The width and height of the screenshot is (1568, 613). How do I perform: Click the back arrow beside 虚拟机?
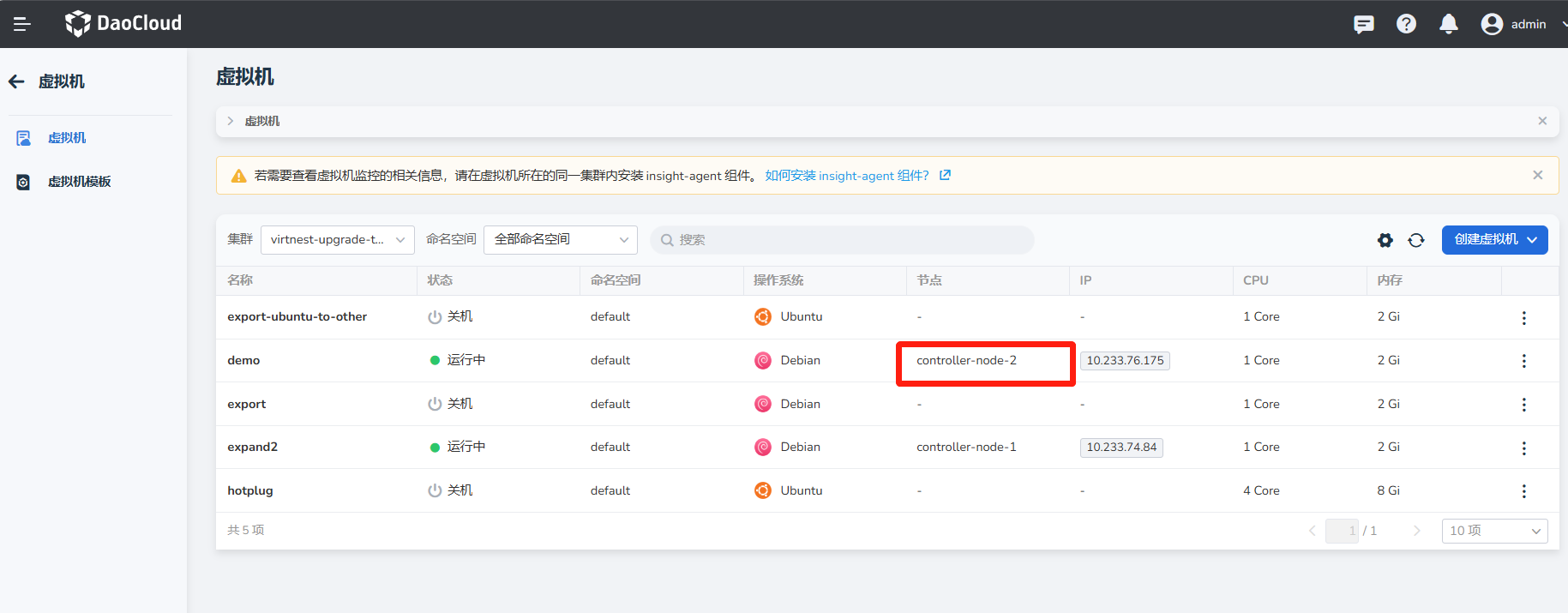17,81
